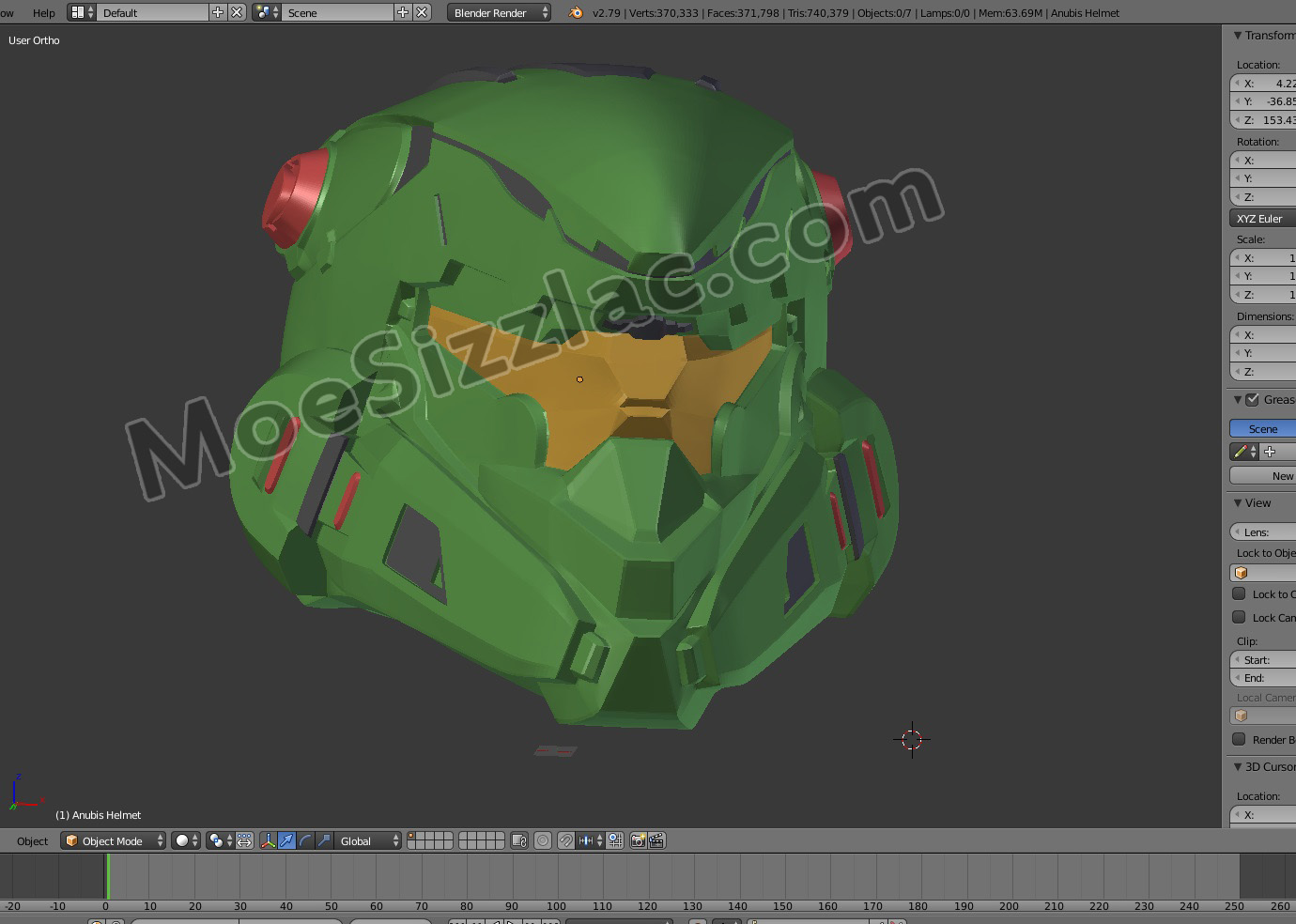Image resolution: width=1296 pixels, height=924 pixels.
Task: Select the translate manipulator arrow
Action: click(x=286, y=840)
